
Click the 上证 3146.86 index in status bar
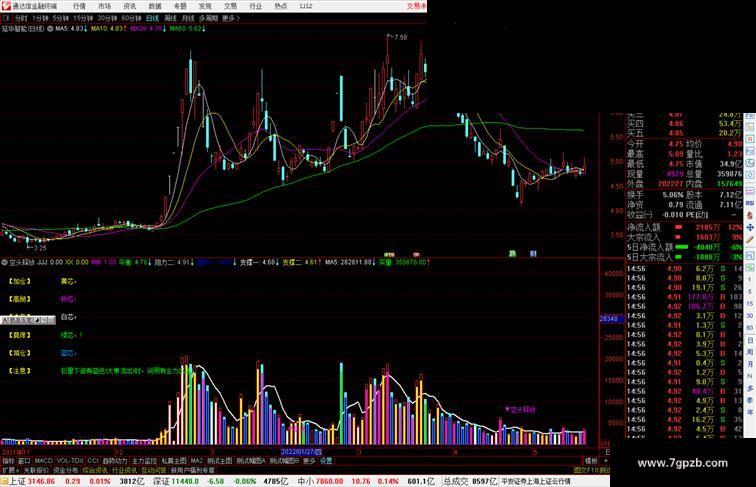[x=32, y=481]
